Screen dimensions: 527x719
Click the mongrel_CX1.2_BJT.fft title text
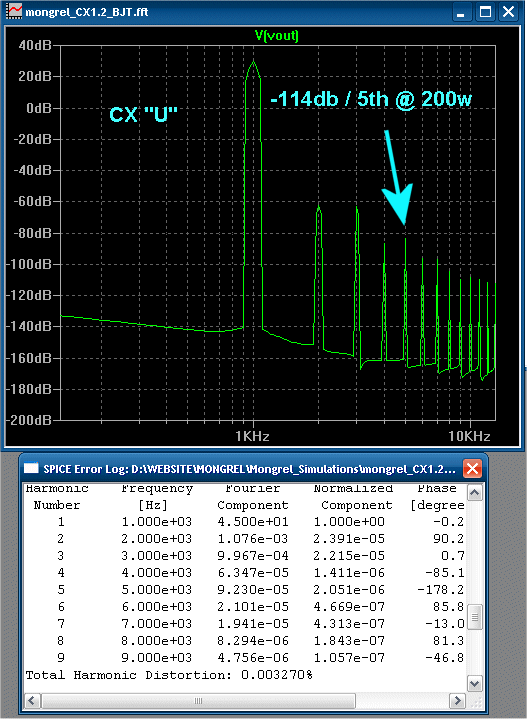[87, 12]
